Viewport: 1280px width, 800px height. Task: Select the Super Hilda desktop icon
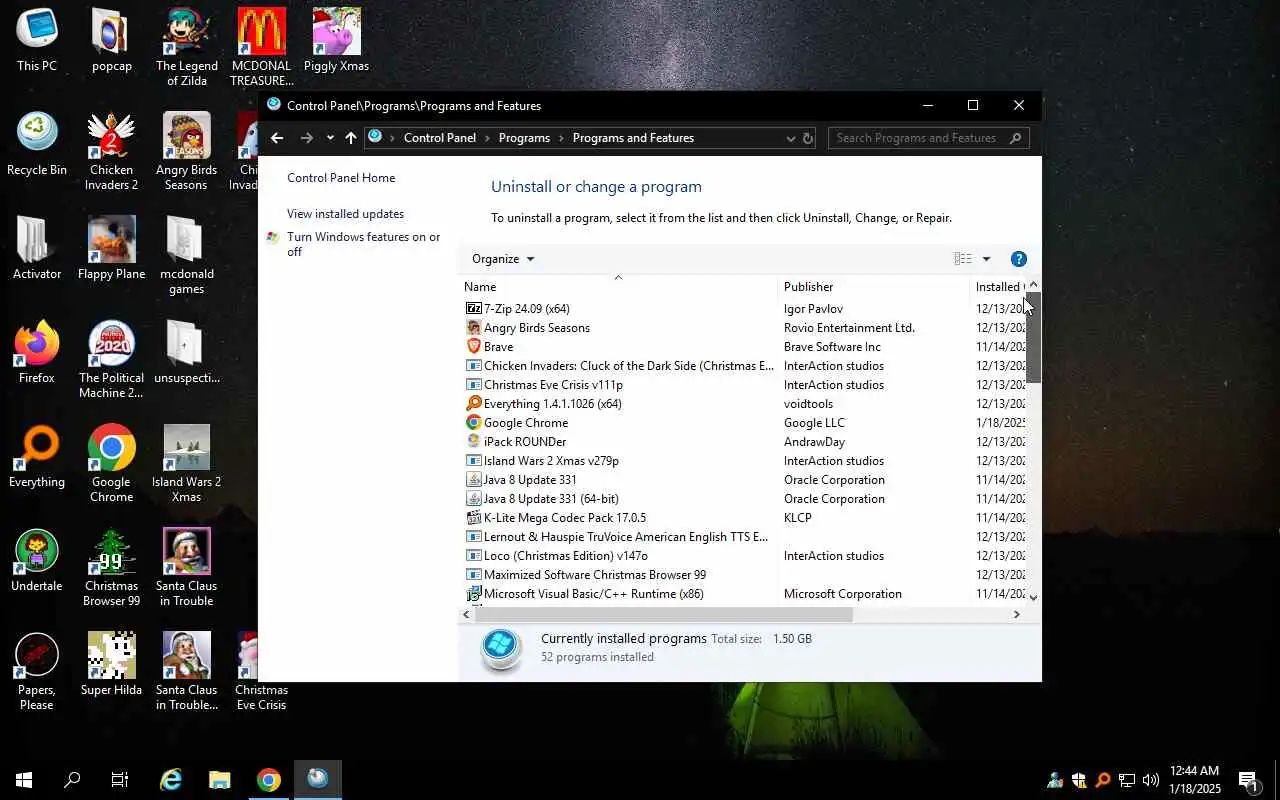click(x=111, y=665)
